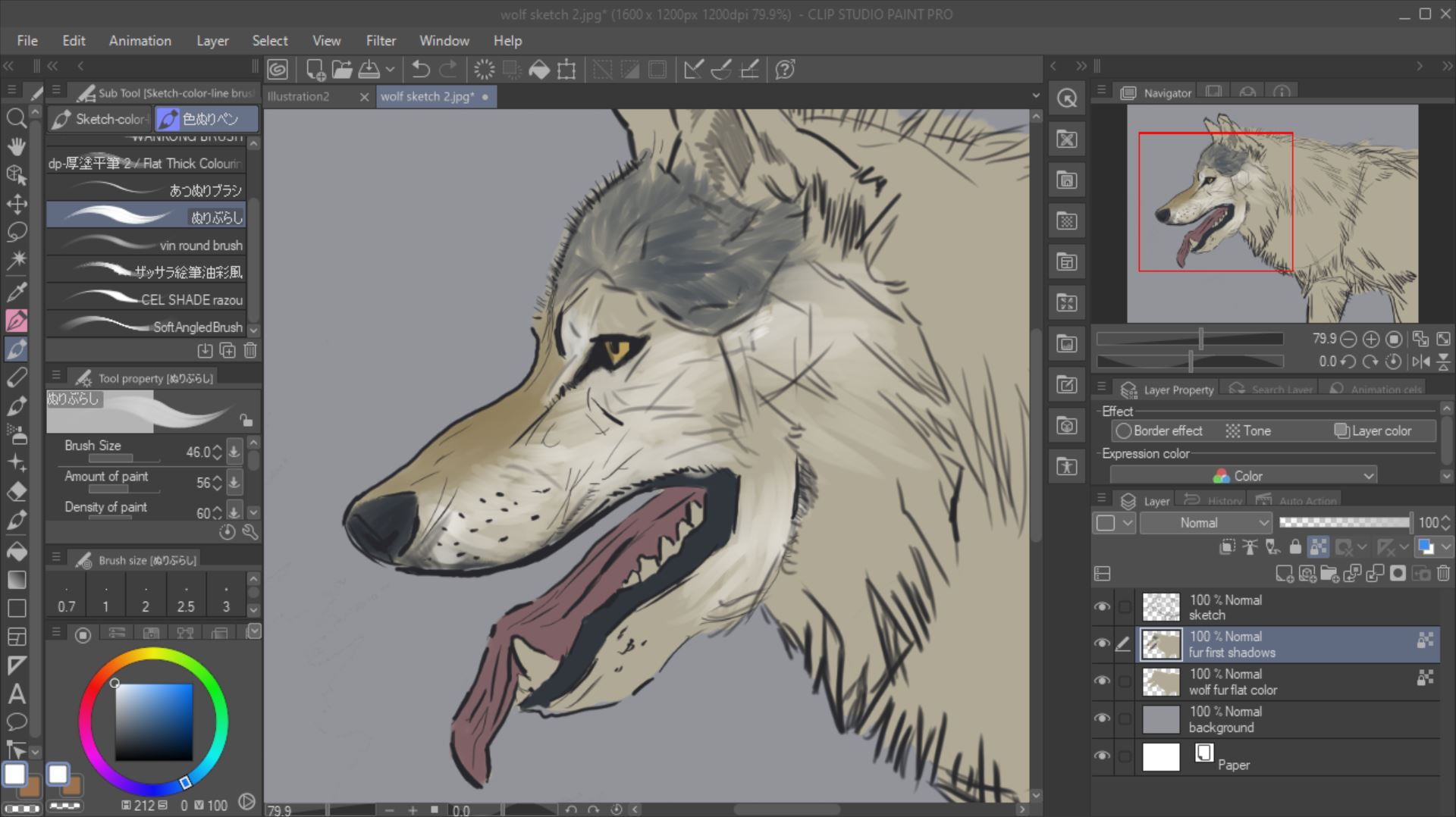The height and width of the screenshot is (817, 1456).
Task: Adjust the layer opacity slider
Action: click(1345, 522)
